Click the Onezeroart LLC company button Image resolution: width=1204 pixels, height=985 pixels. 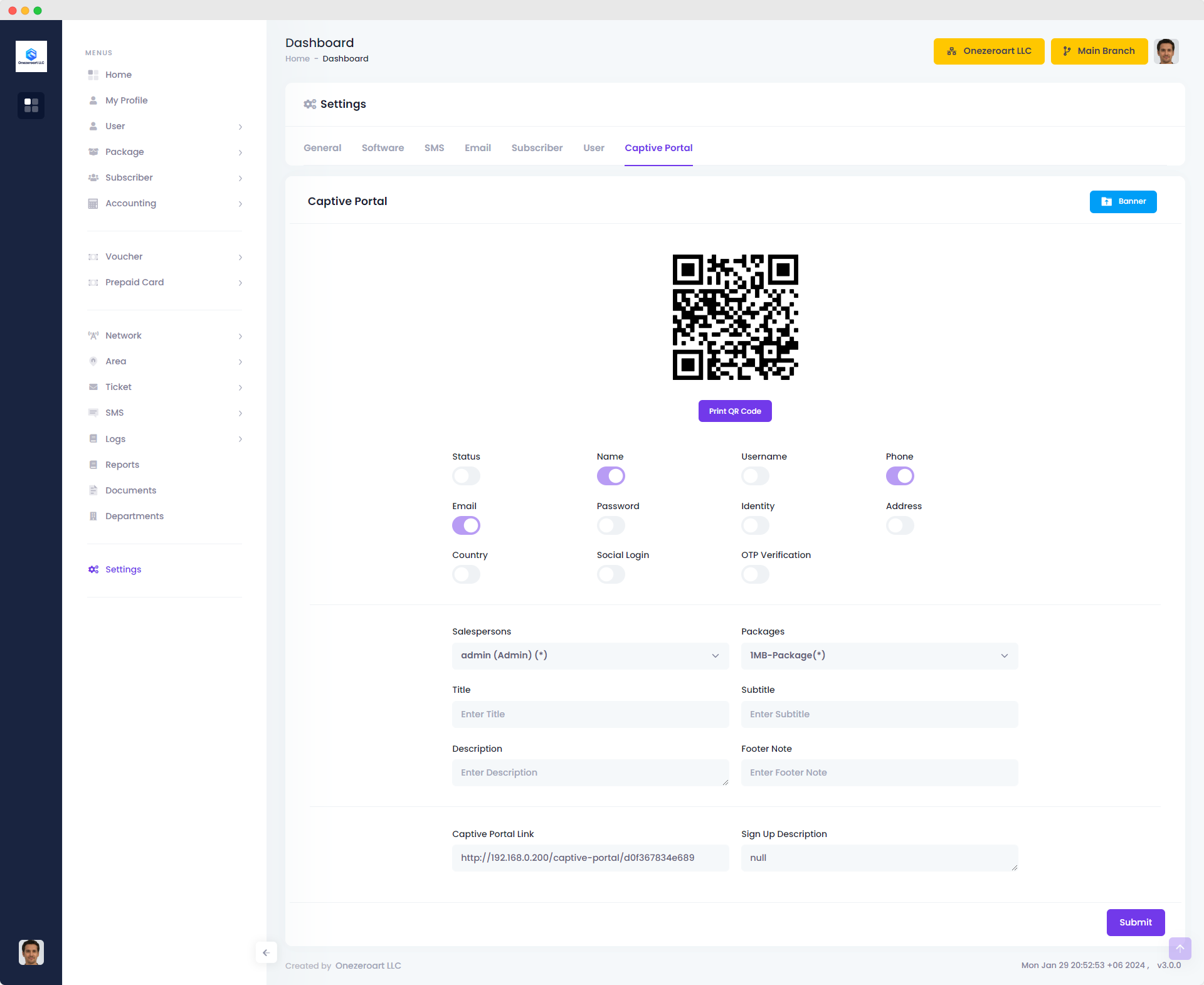tap(989, 51)
